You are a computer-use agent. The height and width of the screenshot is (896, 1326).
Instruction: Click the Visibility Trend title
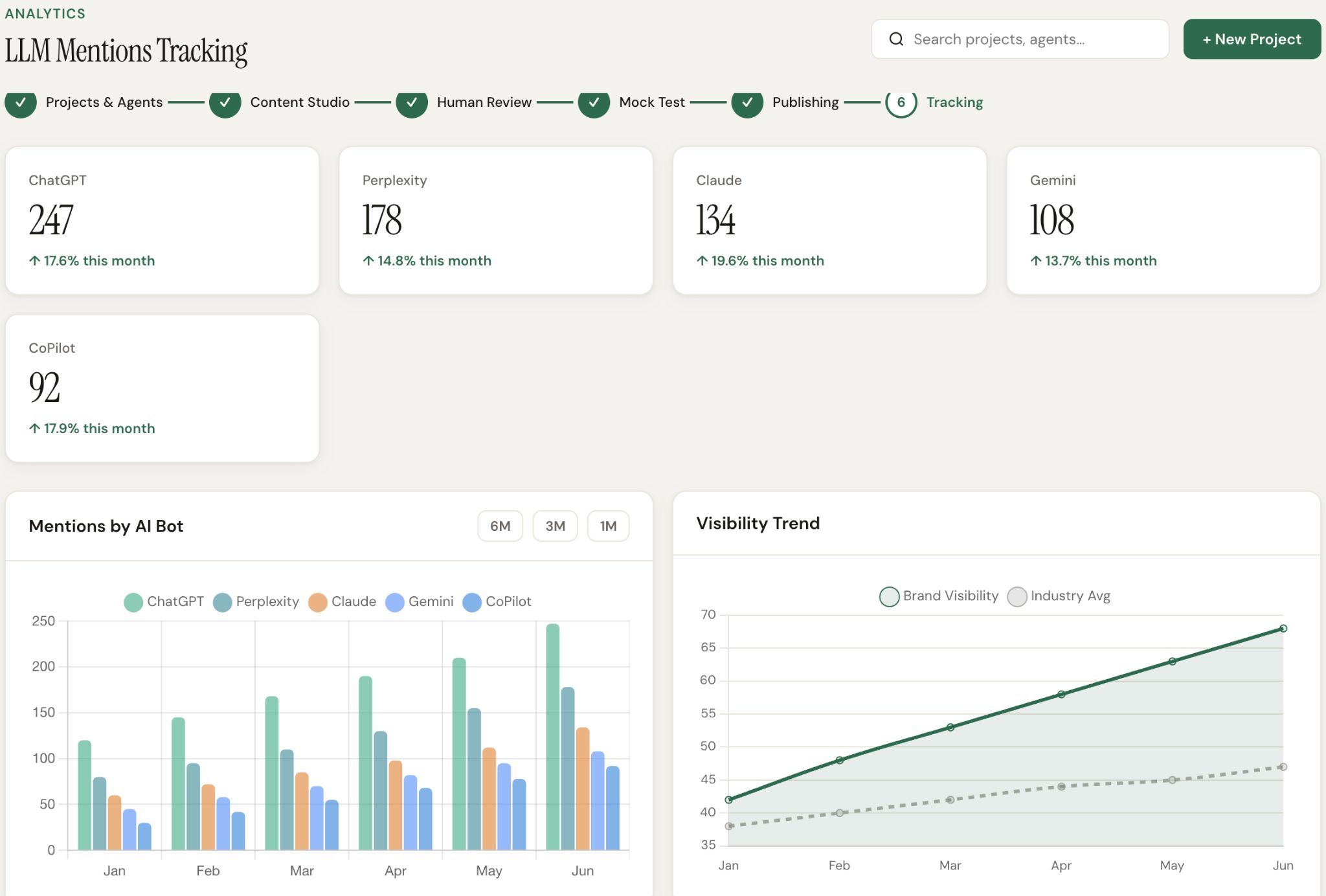pyautogui.click(x=758, y=523)
